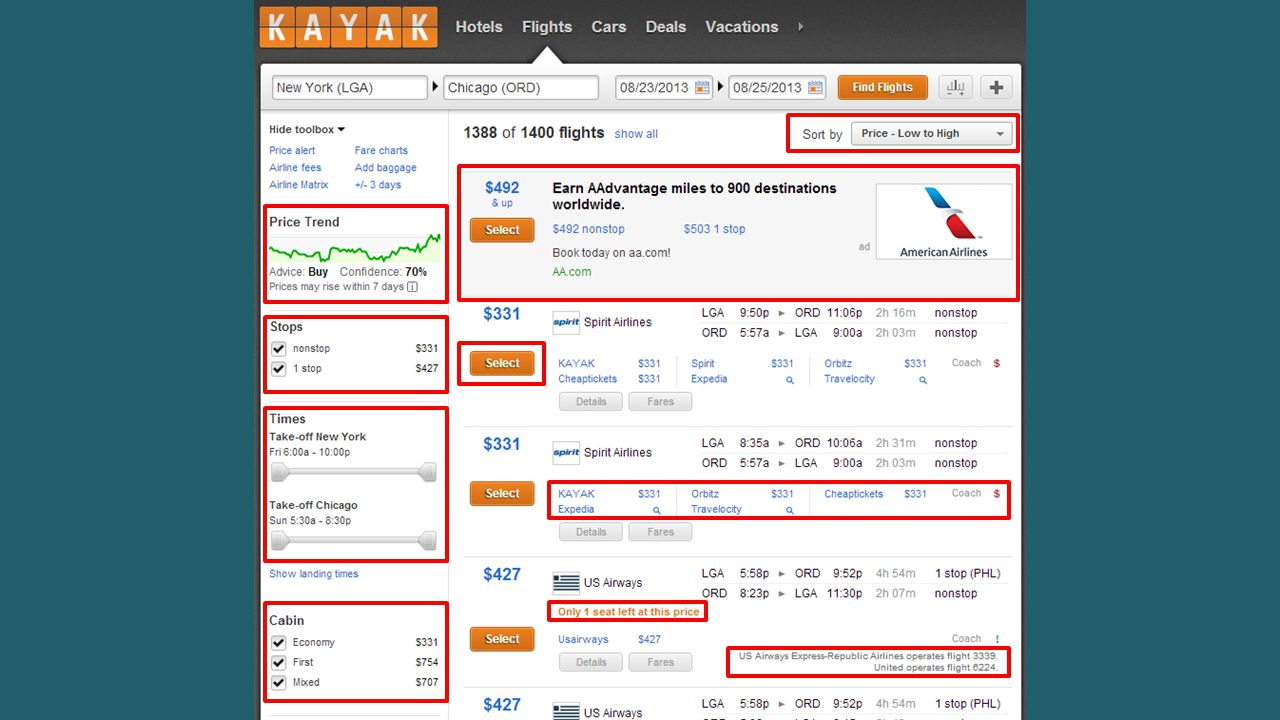1280x720 pixels.
Task: Click the Find Flights button
Action: 882,87
